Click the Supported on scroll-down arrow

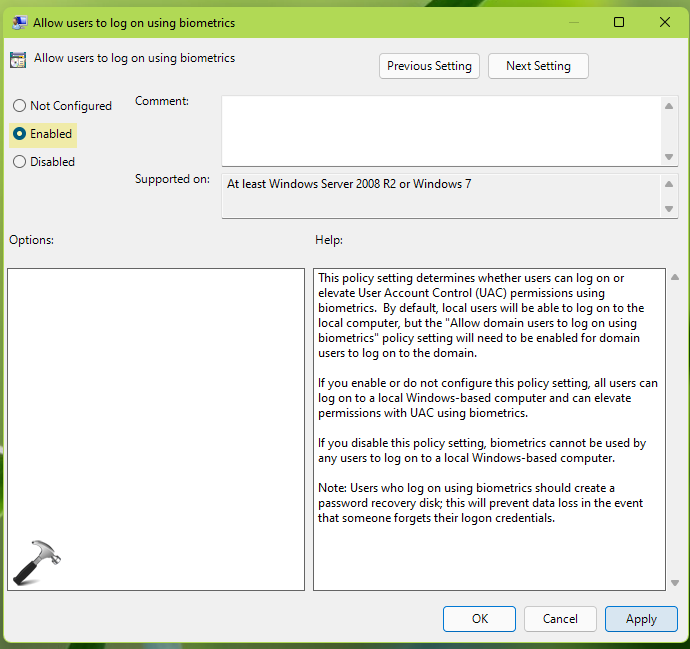tap(669, 209)
